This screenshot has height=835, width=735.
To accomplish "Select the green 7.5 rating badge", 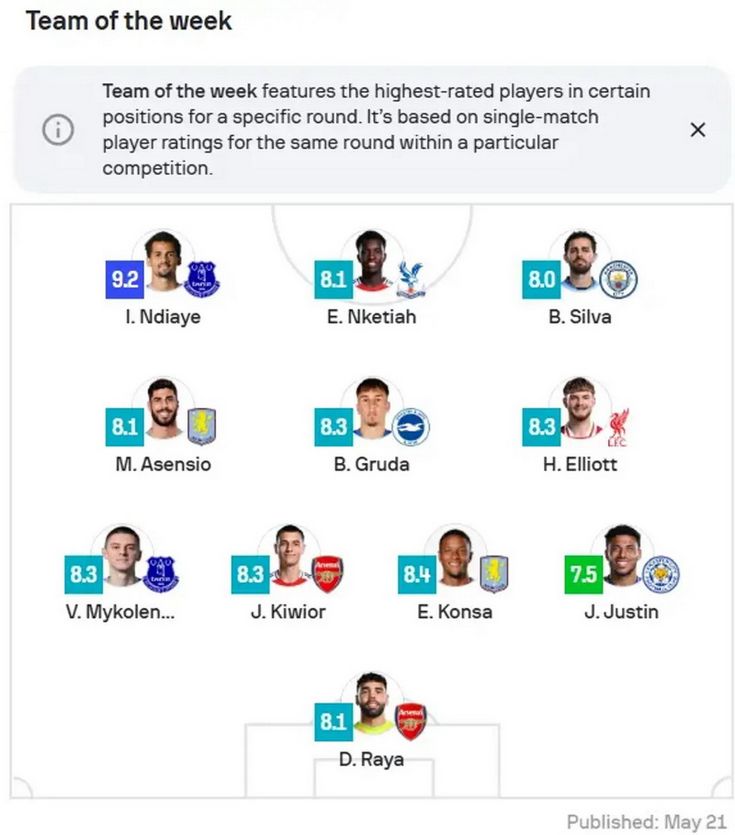I will (x=584, y=575).
